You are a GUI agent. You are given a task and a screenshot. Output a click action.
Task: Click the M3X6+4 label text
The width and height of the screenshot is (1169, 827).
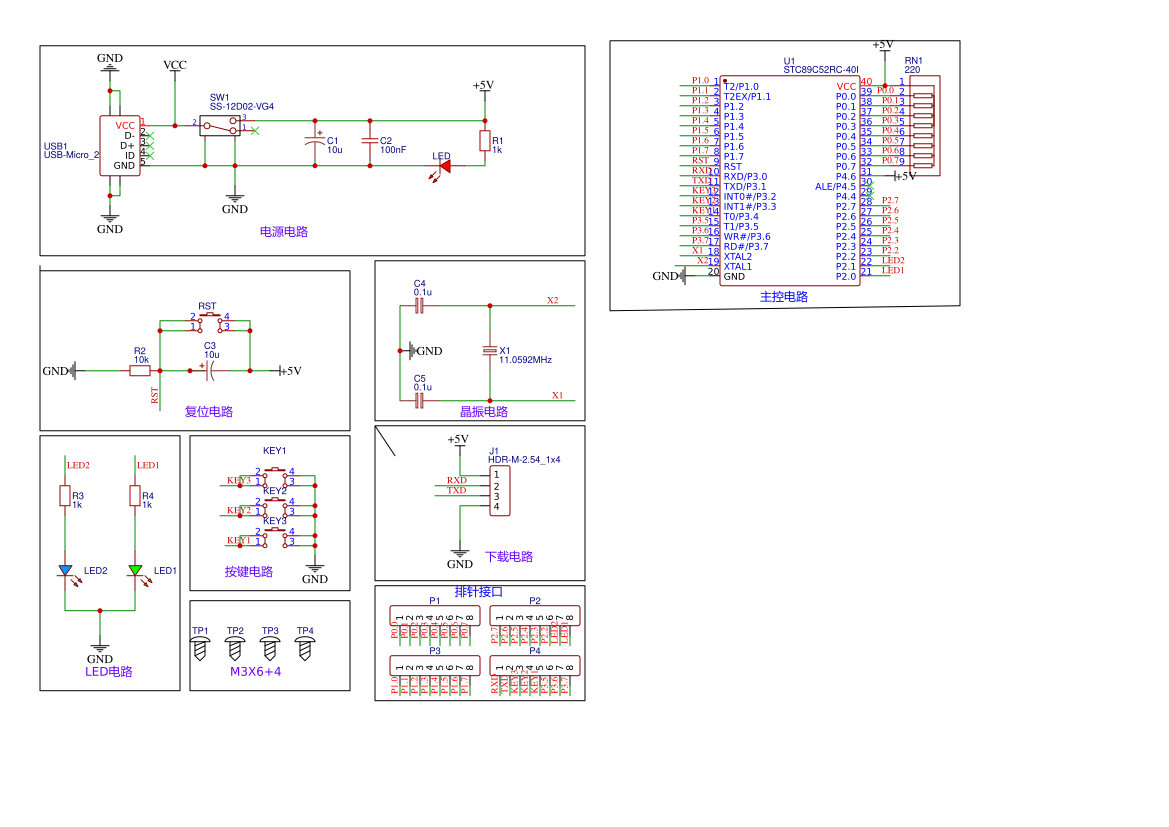(x=256, y=672)
